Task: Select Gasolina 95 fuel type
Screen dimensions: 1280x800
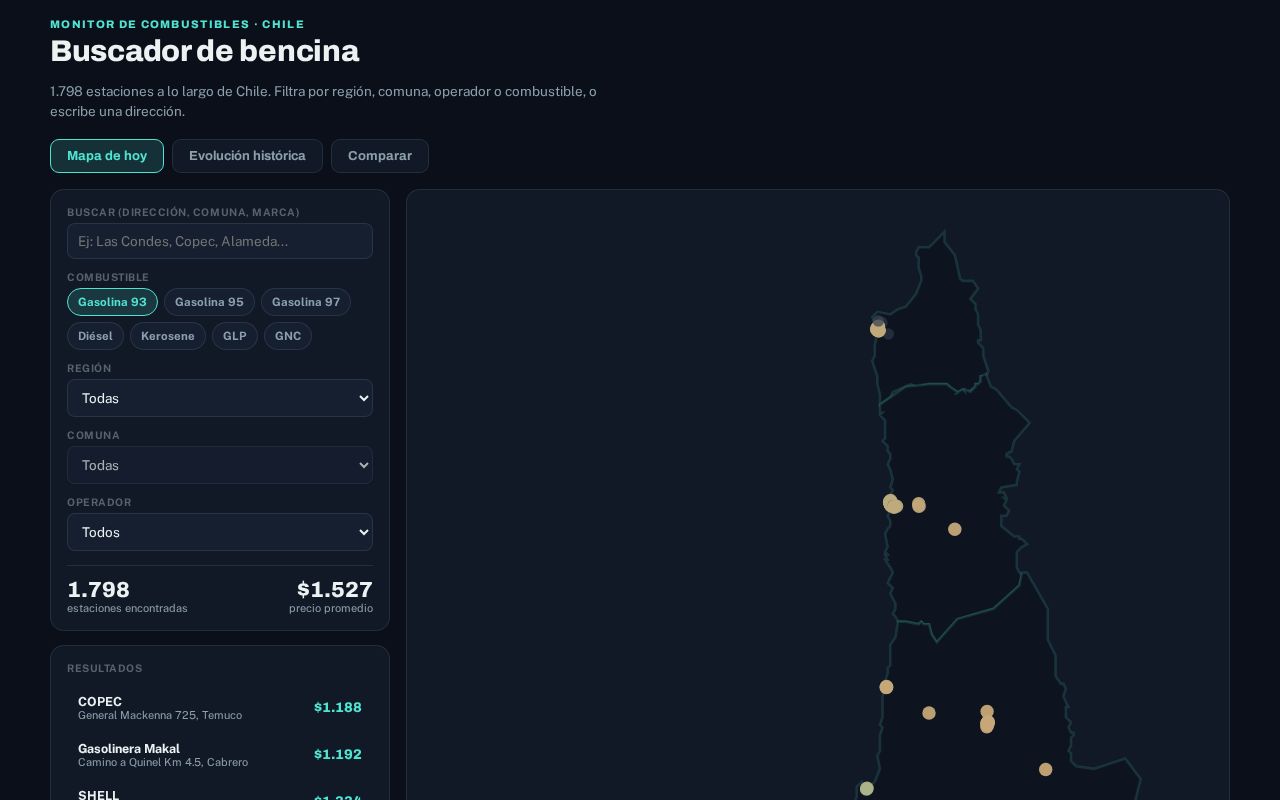Action: tap(209, 302)
